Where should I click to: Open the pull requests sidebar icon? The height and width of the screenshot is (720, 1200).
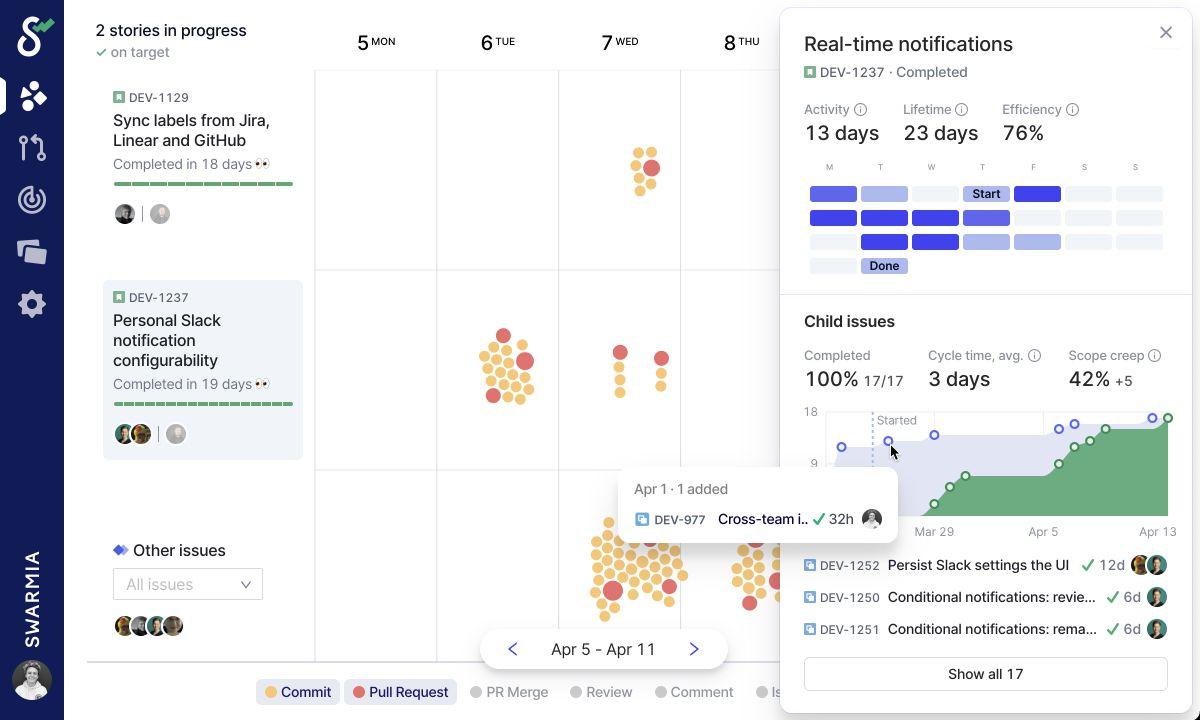[32, 148]
